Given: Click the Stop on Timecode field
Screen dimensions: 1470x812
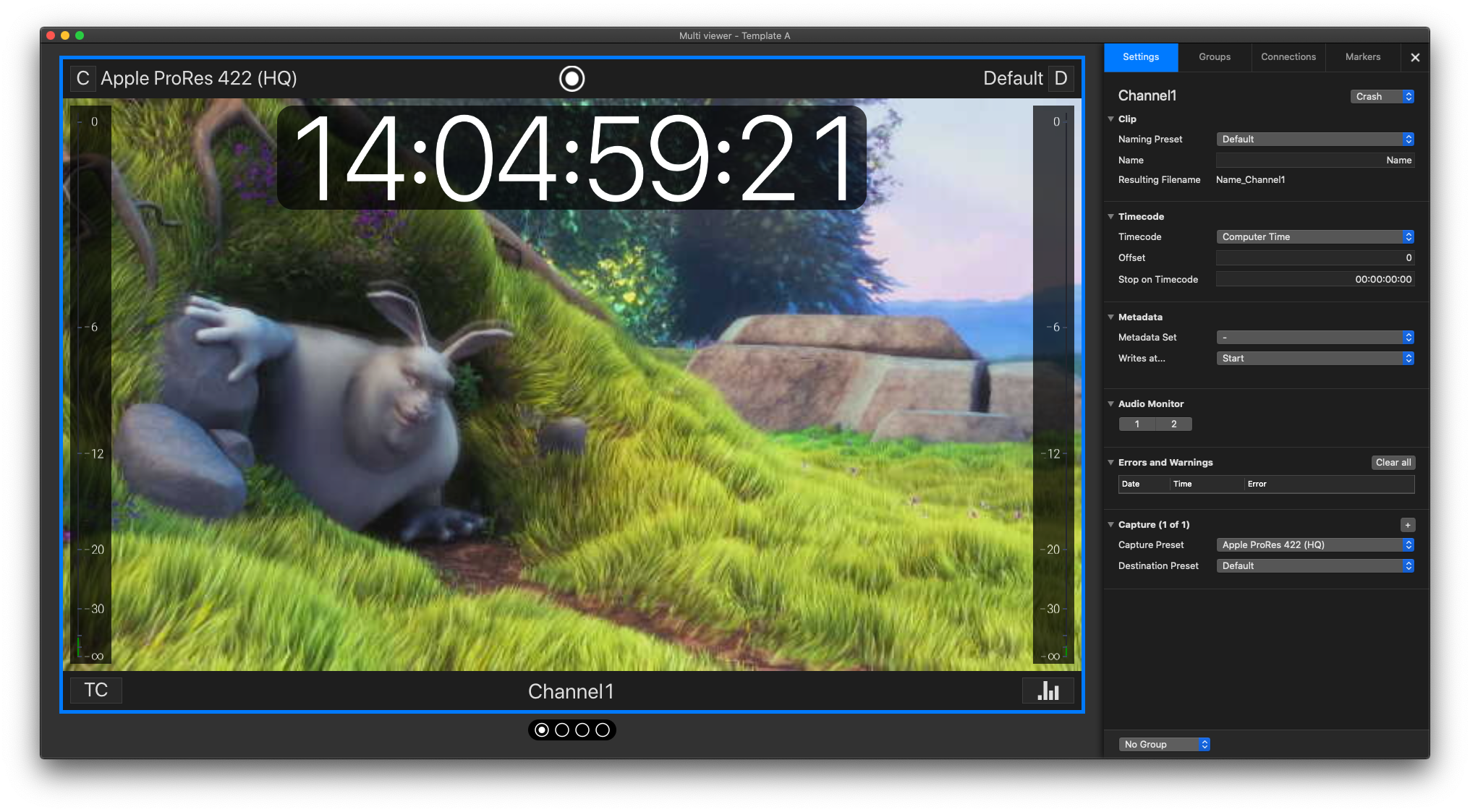Looking at the screenshot, I should click(1314, 279).
